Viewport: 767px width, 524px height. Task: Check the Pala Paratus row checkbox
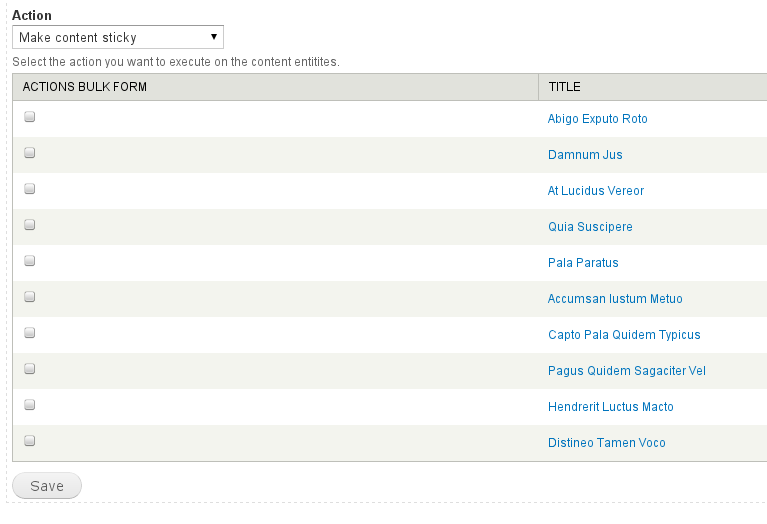pyautogui.click(x=30, y=261)
